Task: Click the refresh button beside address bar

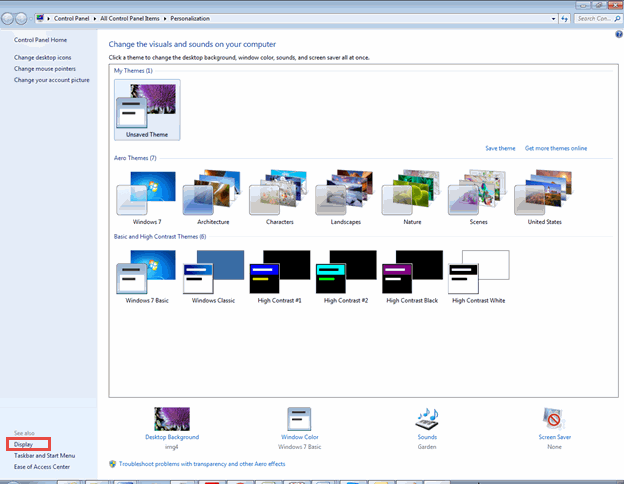Action: (x=564, y=18)
